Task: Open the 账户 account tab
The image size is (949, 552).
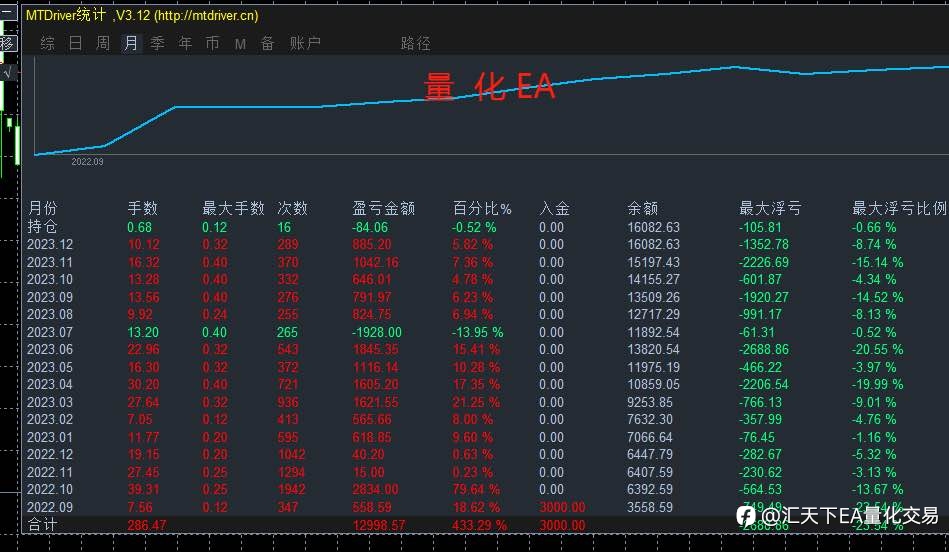Action: tap(305, 43)
